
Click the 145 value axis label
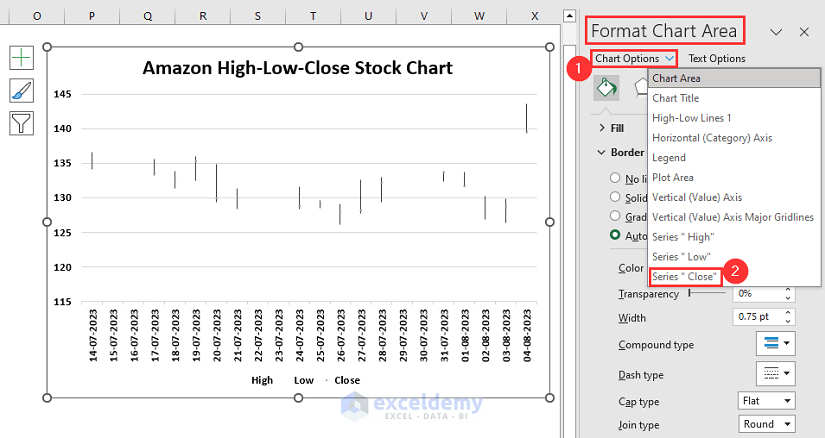pyautogui.click(x=63, y=94)
